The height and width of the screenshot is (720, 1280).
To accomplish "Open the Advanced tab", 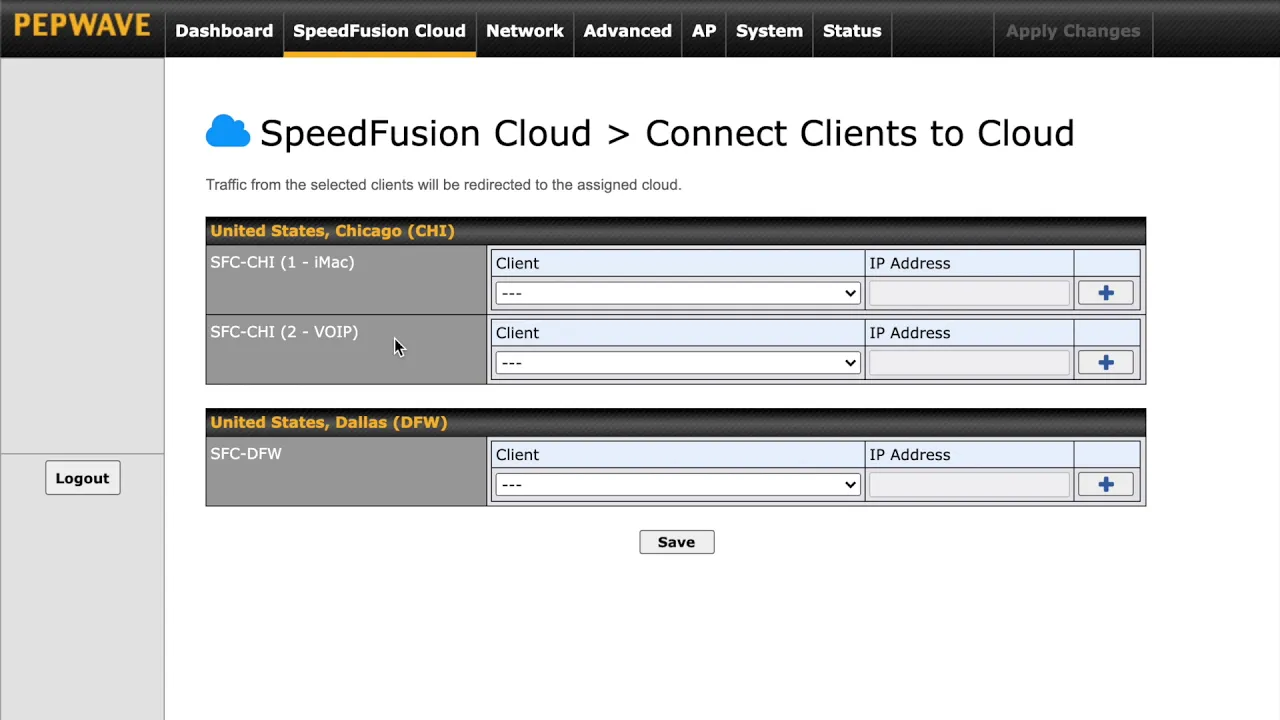I will [x=627, y=30].
